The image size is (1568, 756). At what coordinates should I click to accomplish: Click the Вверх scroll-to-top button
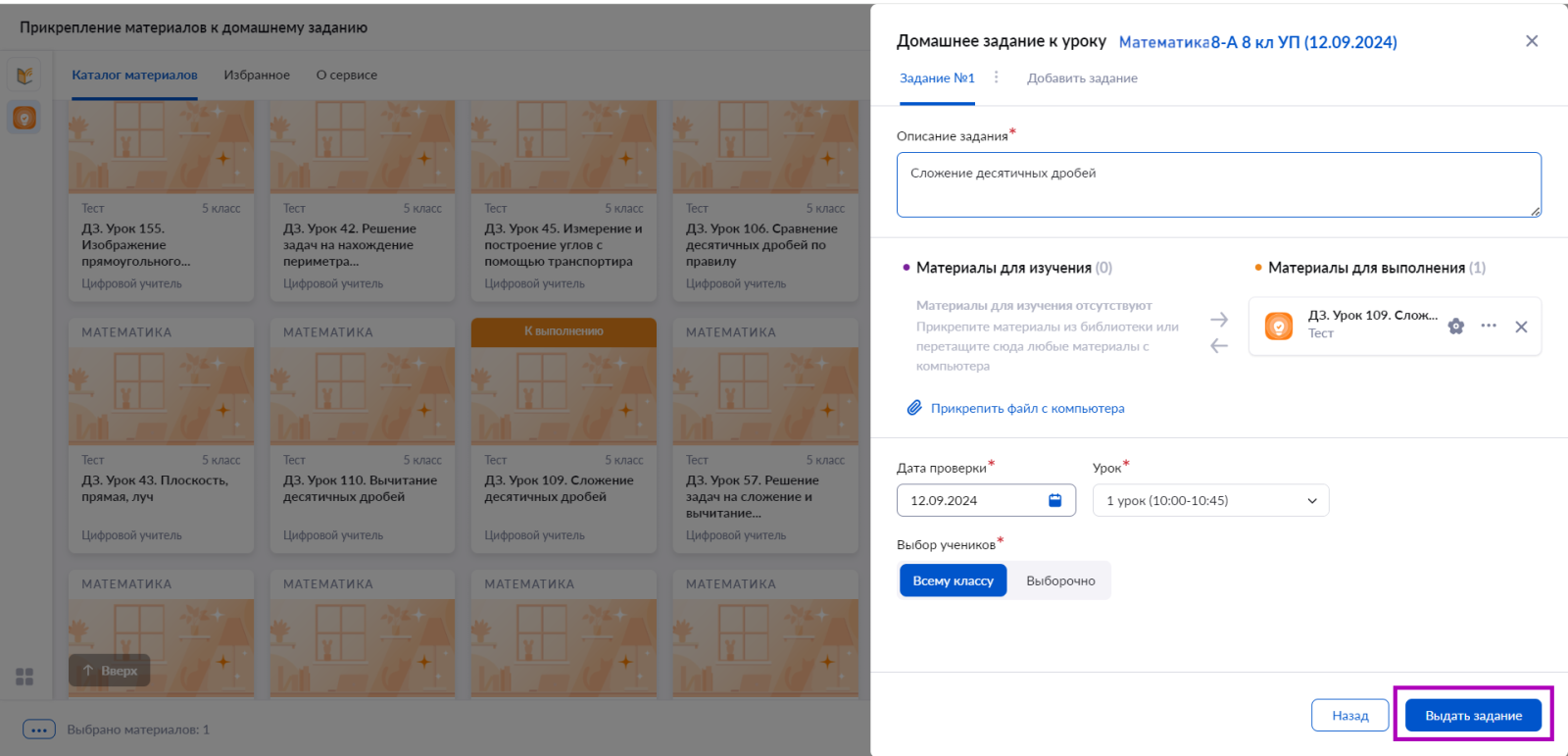coord(110,671)
